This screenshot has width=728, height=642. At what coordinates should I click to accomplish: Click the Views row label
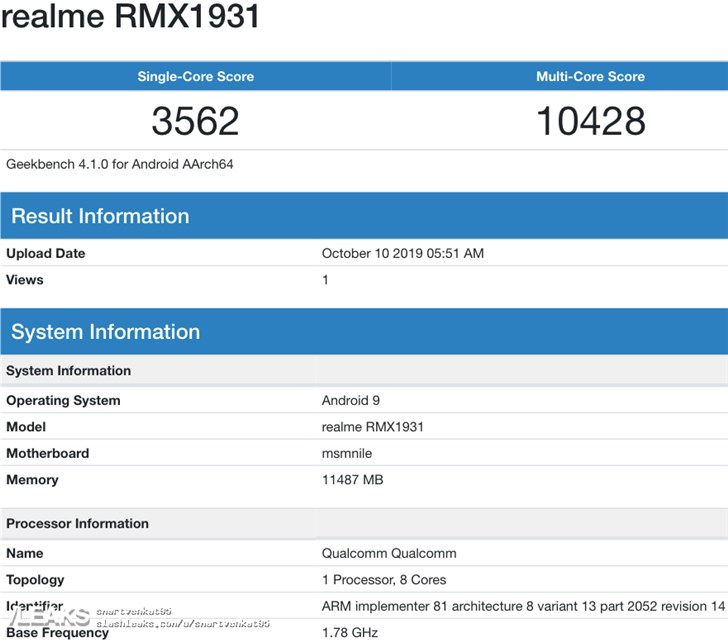coord(25,280)
